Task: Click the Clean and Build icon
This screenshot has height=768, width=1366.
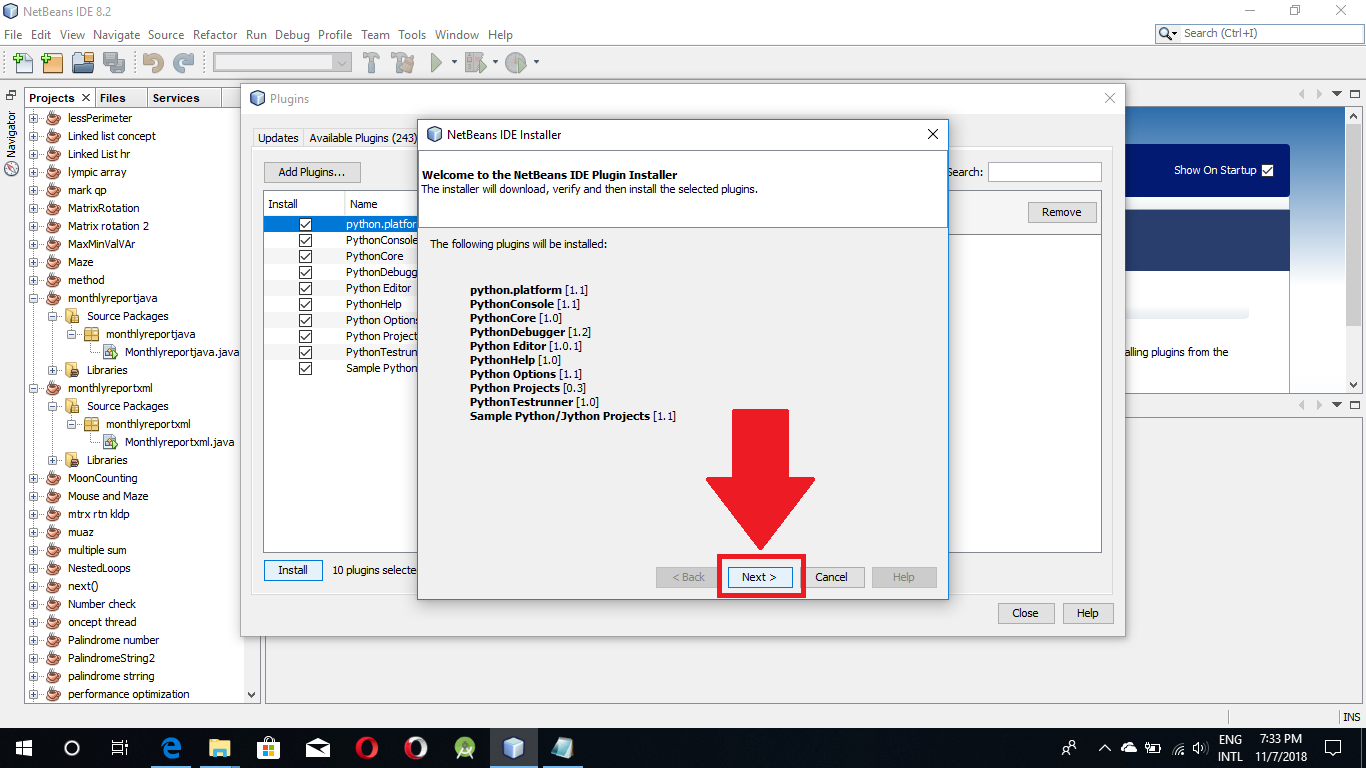Action: (x=403, y=63)
